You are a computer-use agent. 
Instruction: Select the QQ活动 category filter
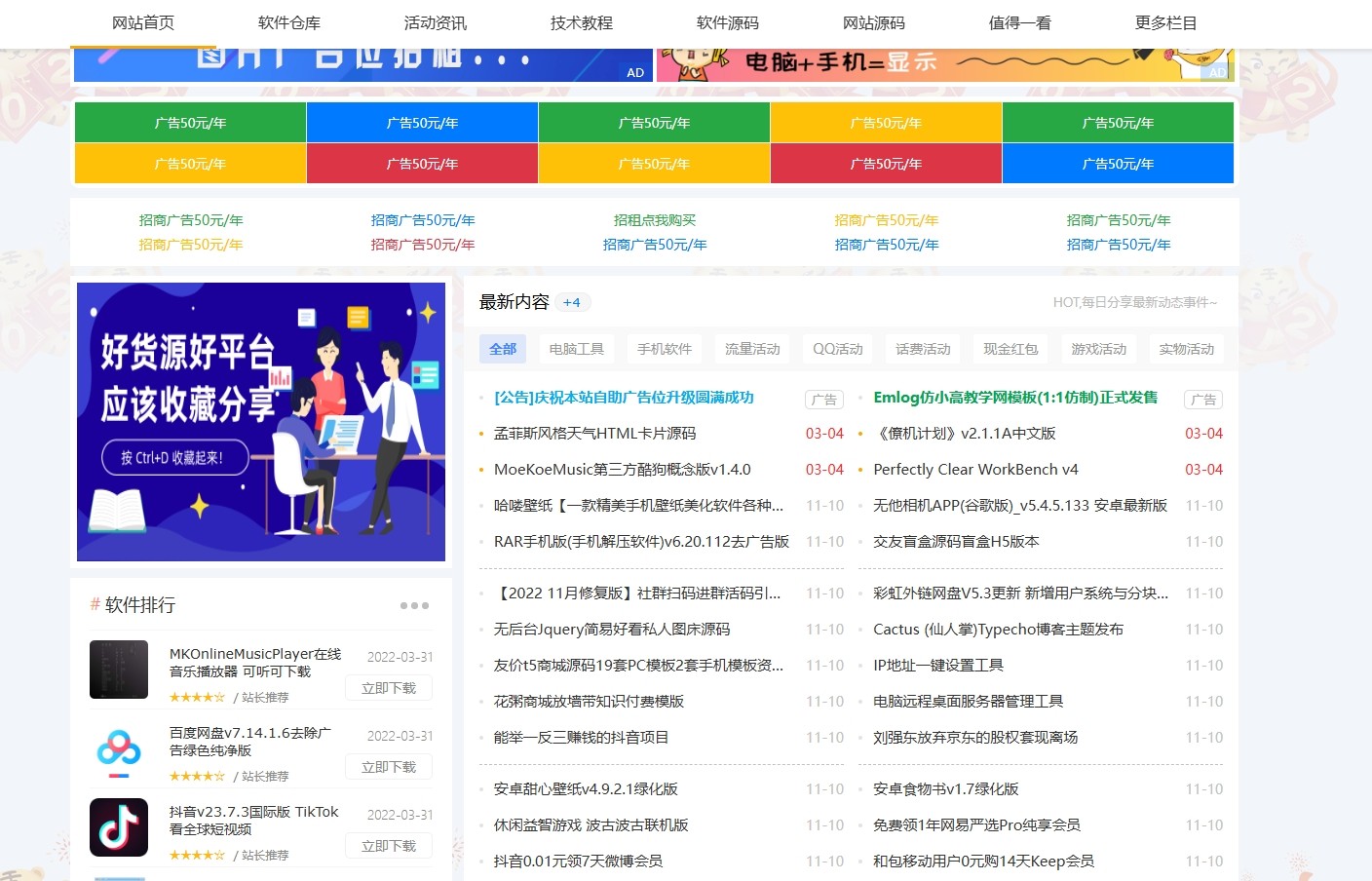(837, 348)
